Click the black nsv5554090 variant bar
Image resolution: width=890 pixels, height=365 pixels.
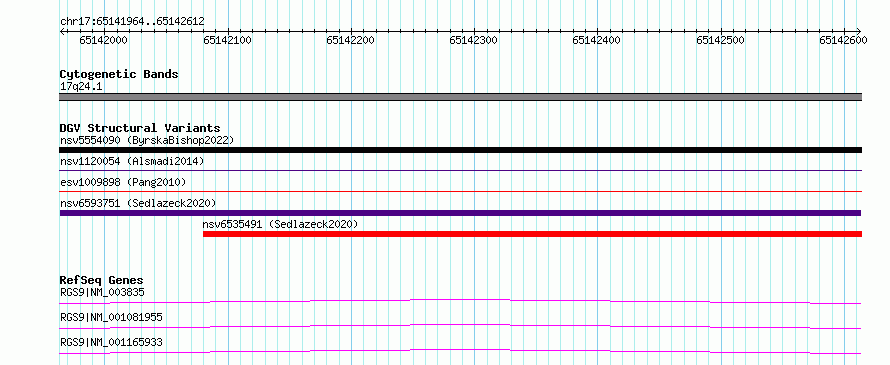(x=460, y=150)
